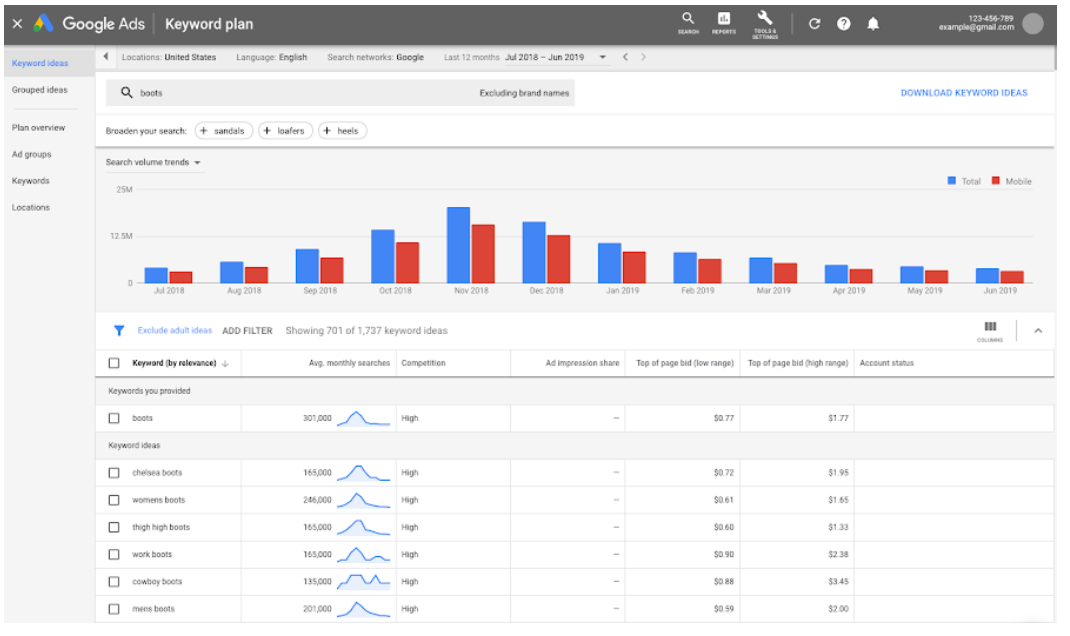Click Download Keyword Ideas link
Screen dimensions: 1070x636
pyautogui.click(x=963, y=93)
